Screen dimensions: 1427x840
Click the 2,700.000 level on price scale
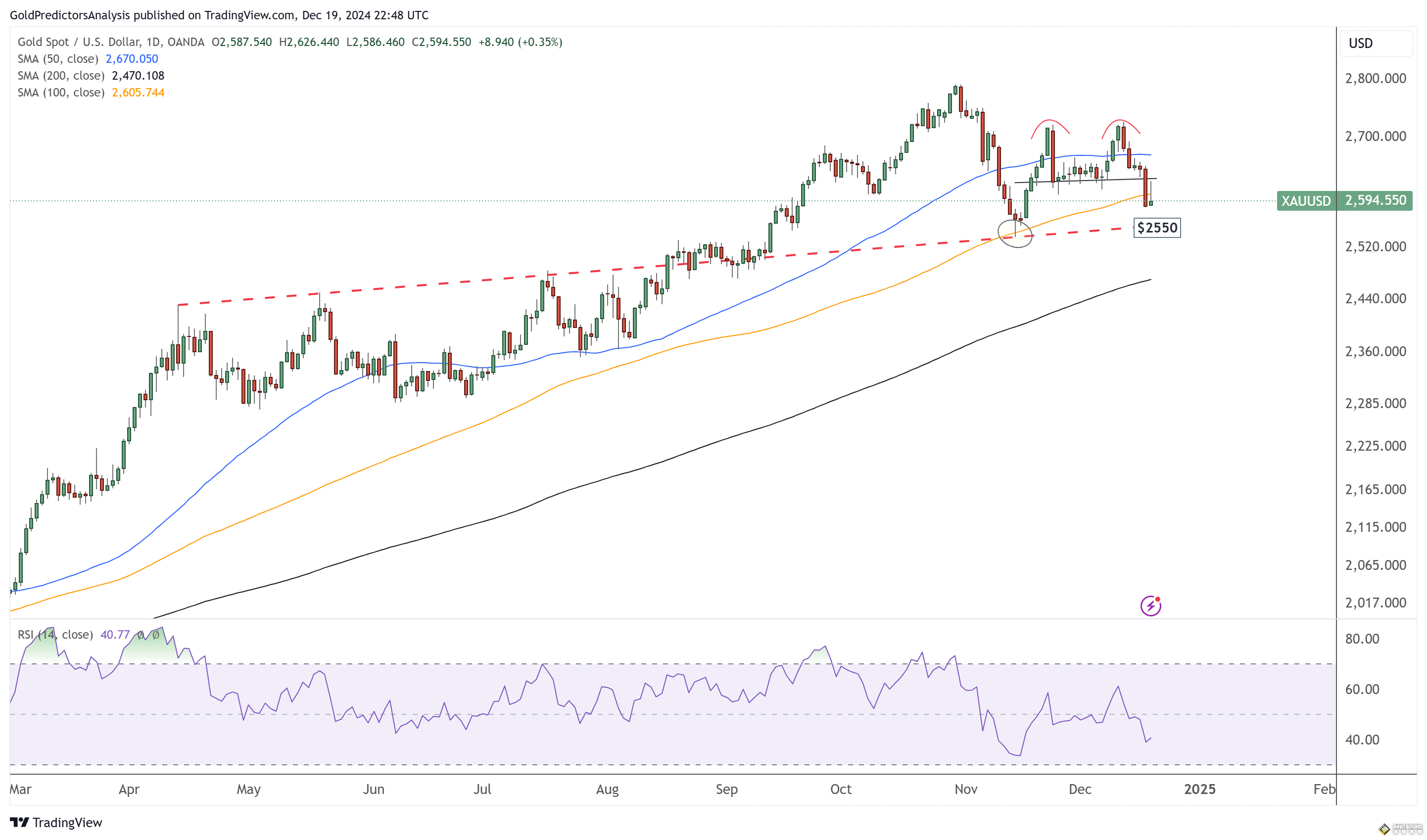(1376, 137)
